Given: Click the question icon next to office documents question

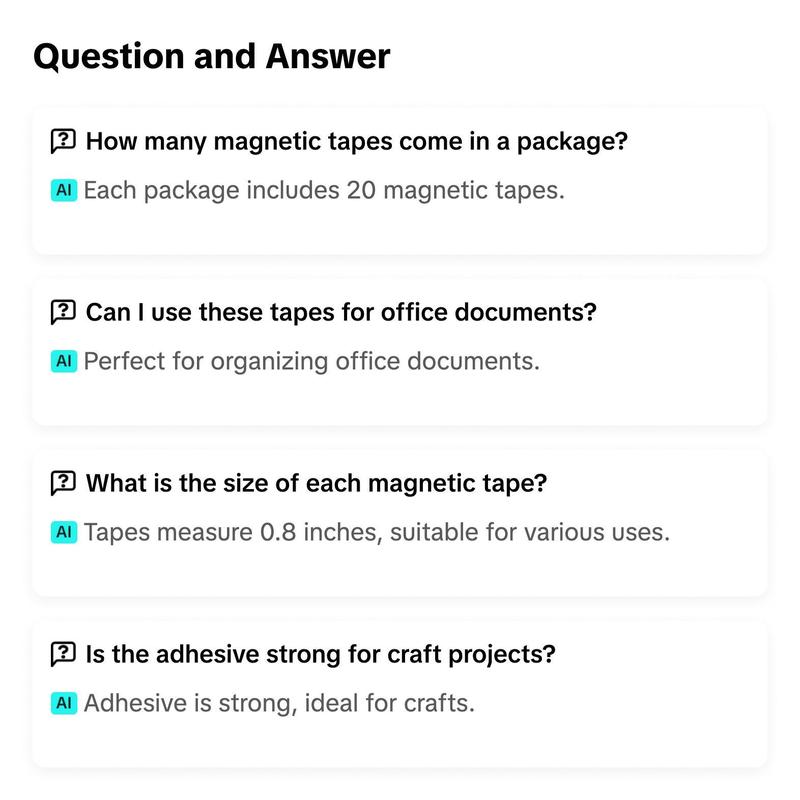Looking at the screenshot, I should [63, 312].
